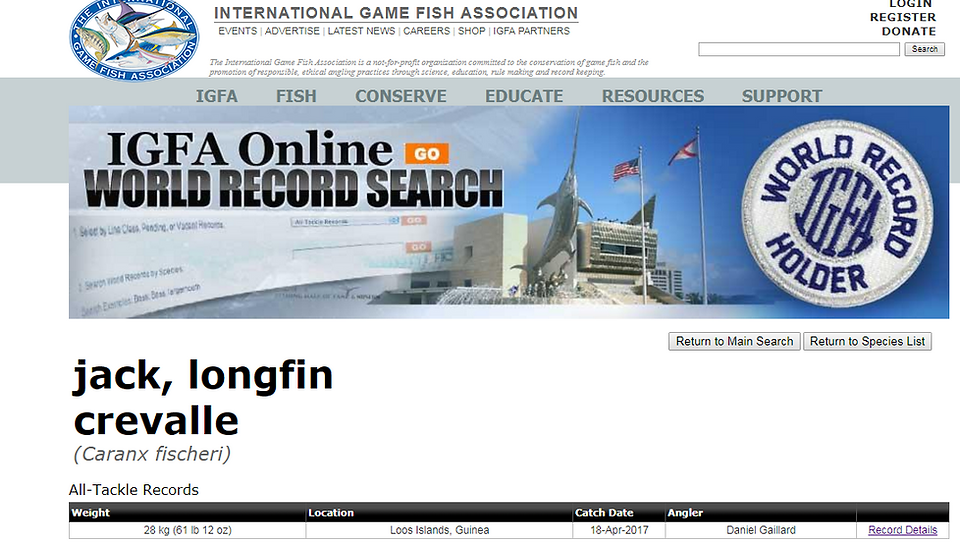Click Return to Species List button
This screenshot has height=551, width=960.
[x=868, y=342]
